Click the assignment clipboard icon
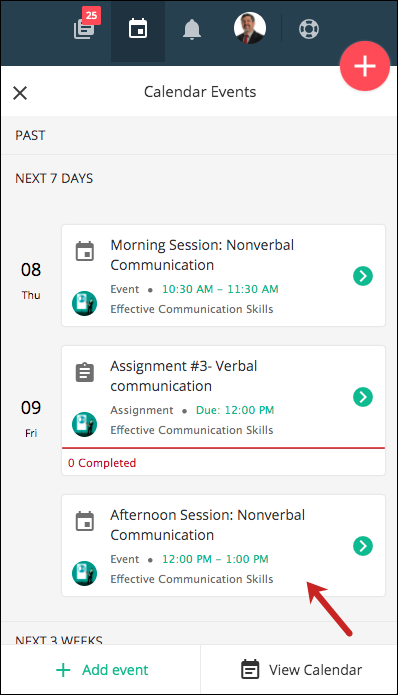This screenshot has width=398, height=695. click(x=85, y=372)
